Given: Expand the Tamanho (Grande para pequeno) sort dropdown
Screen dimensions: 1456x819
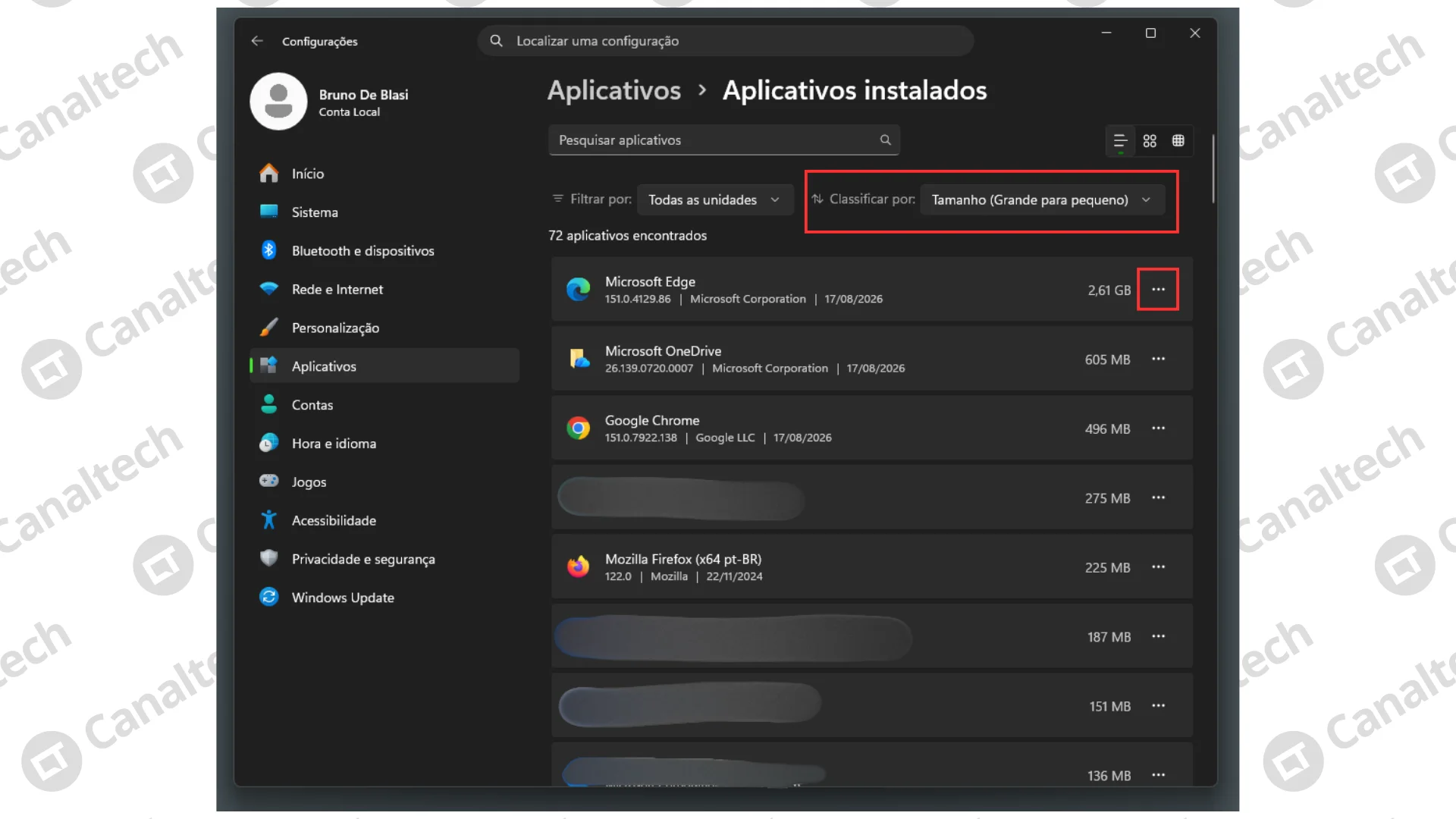Looking at the screenshot, I should [x=1042, y=199].
